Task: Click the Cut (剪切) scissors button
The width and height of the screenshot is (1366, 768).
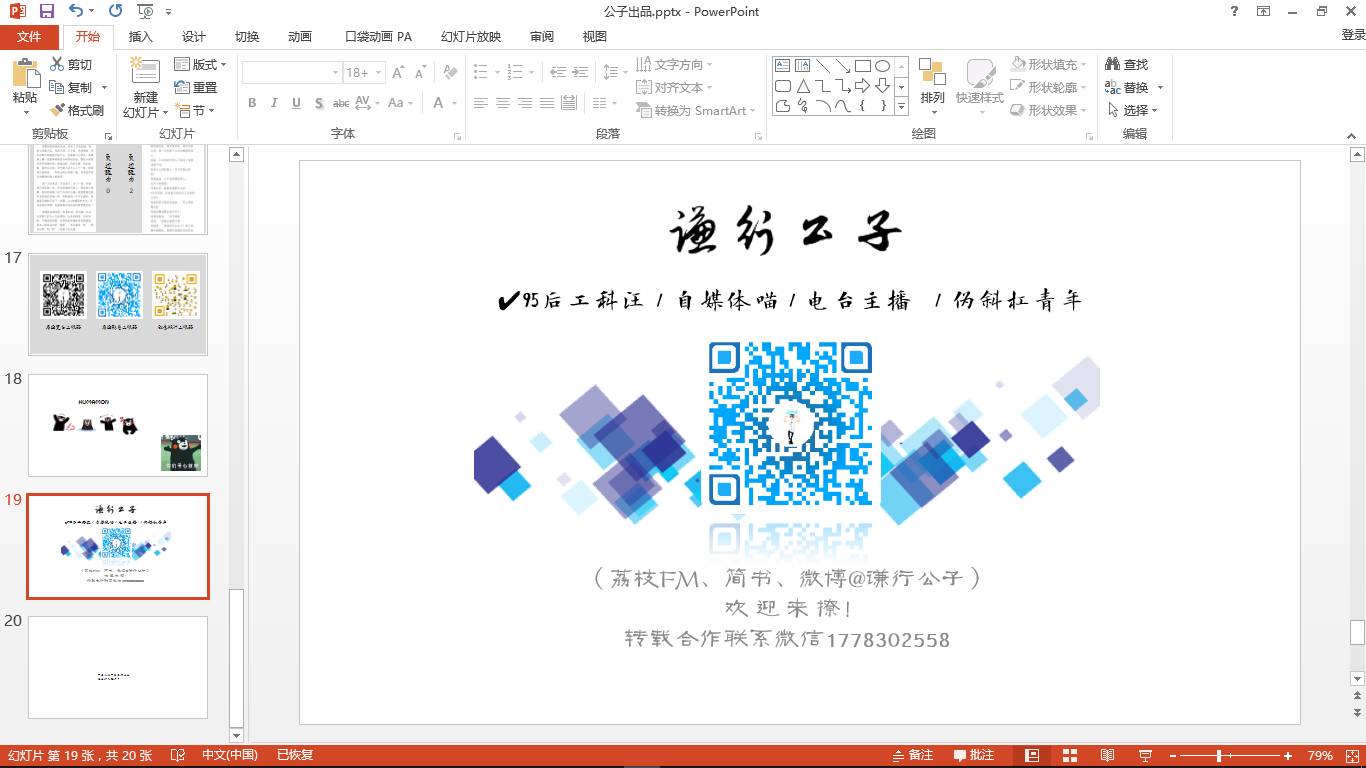Action: pyautogui.click(x=71, y=65)
